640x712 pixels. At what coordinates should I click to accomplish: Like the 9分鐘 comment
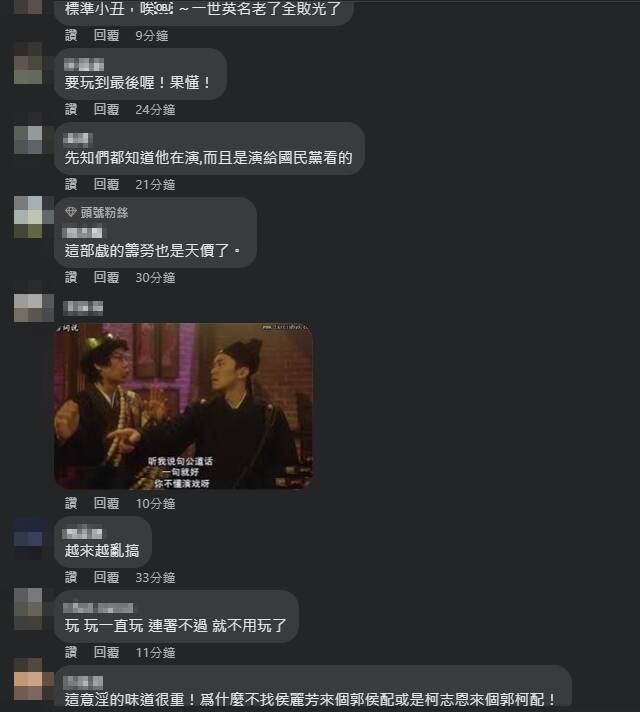coord(71,35)
